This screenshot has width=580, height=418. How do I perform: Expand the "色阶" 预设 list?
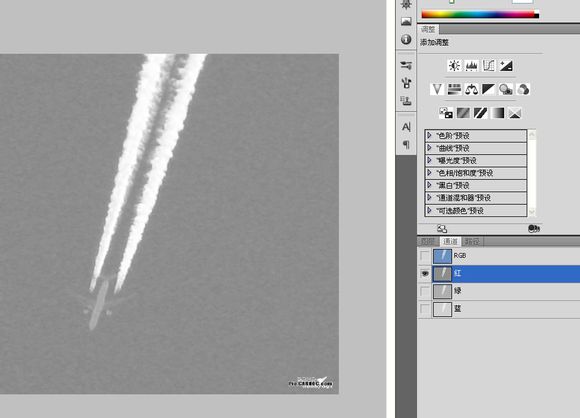(429, 135)
